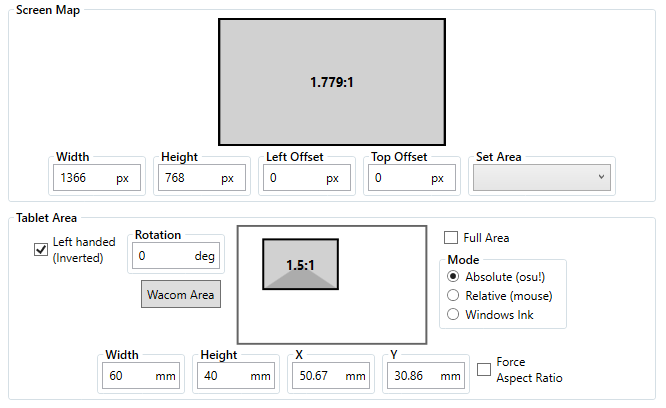This screenshot has width=666, height=408.
Task: Click the 1.779:1 screen map preview
Action: point(332,82)
